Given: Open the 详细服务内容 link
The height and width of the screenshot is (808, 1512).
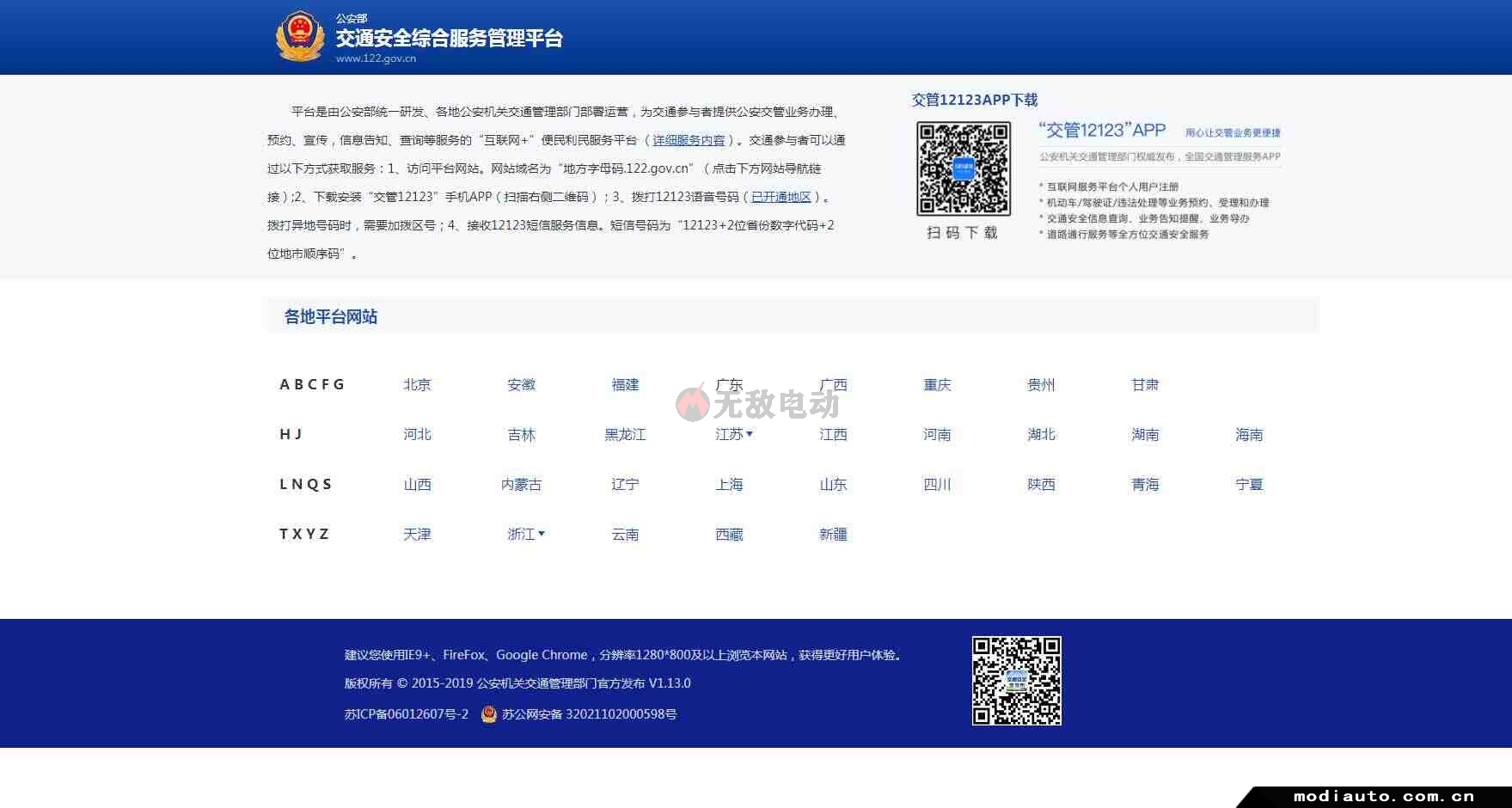Looking at the screenshot, I should [689, 140].
